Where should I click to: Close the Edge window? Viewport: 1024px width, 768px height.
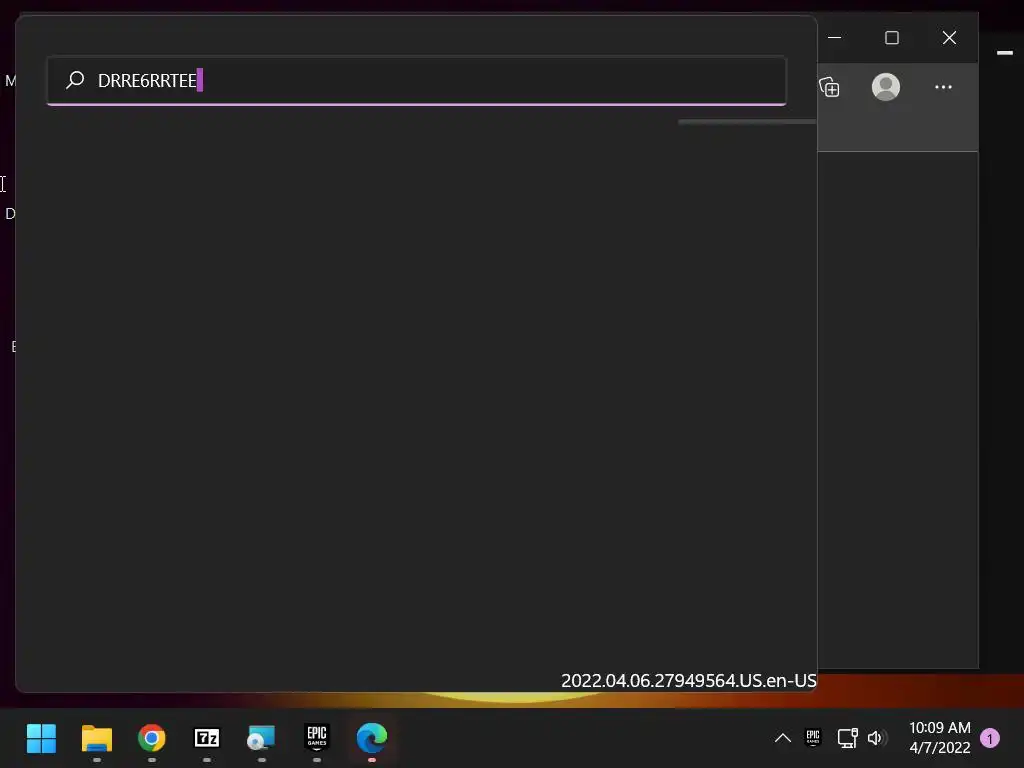pos(949,38)
